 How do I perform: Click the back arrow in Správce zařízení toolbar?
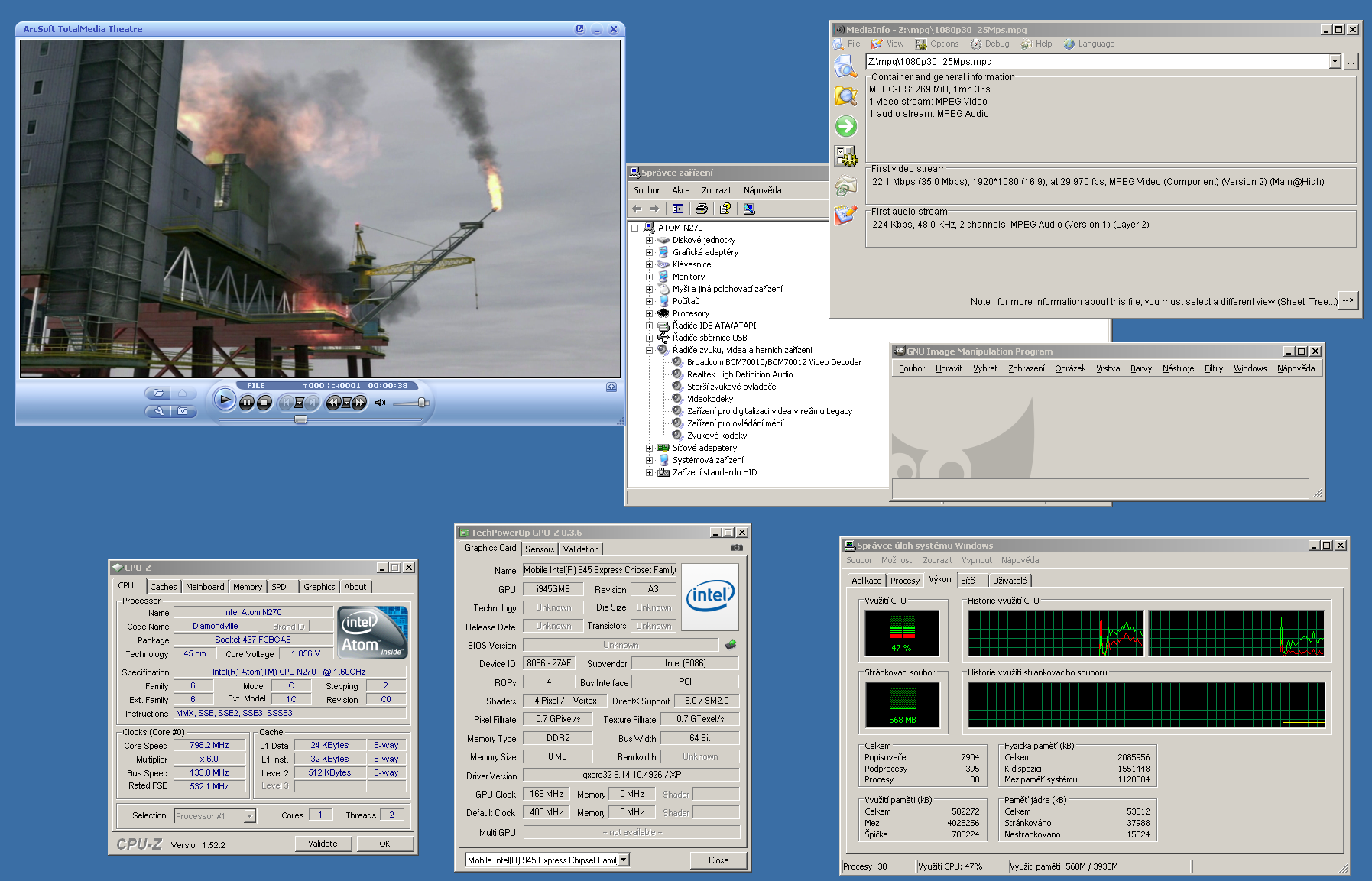tap(637, 209)
